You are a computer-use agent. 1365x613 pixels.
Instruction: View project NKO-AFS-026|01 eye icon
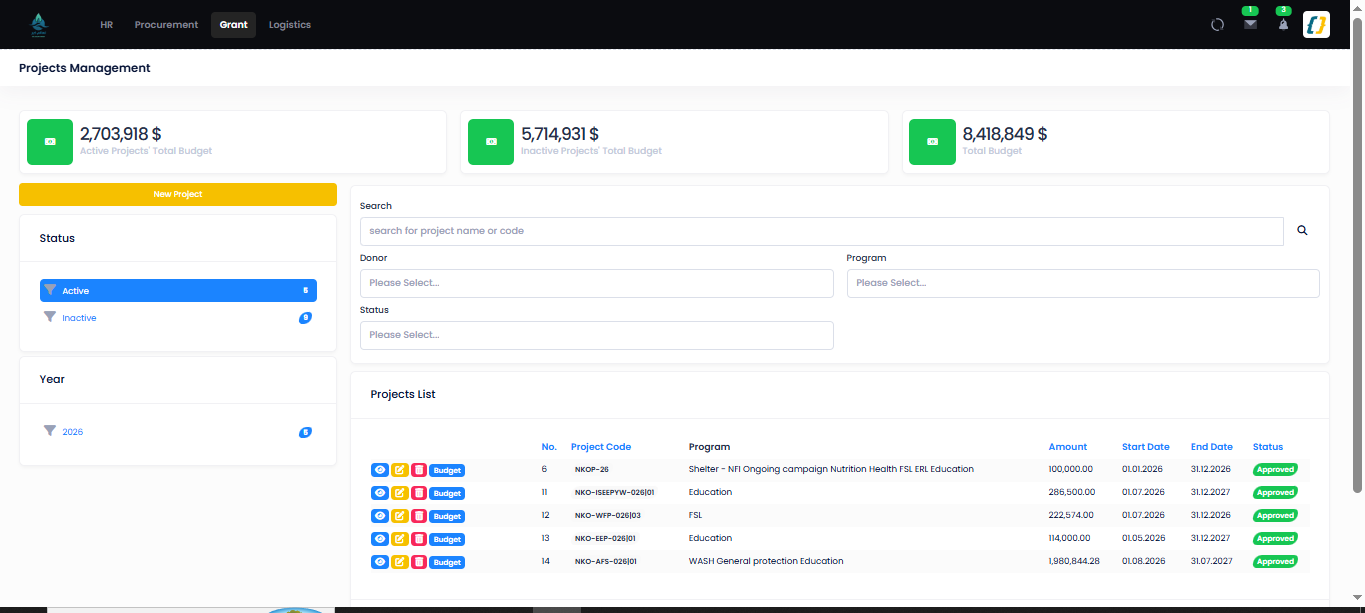point(380,562)
